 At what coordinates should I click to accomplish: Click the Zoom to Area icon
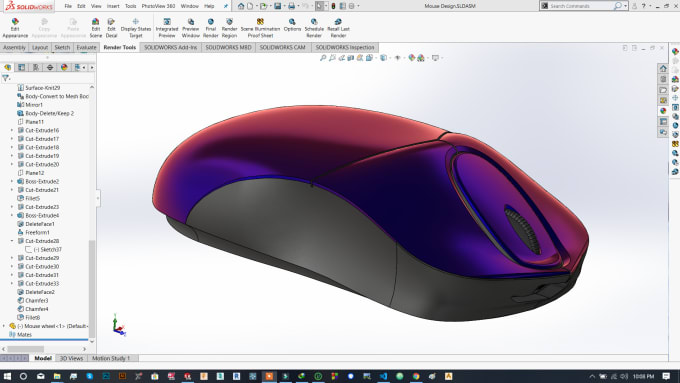[x=332, y=58]
